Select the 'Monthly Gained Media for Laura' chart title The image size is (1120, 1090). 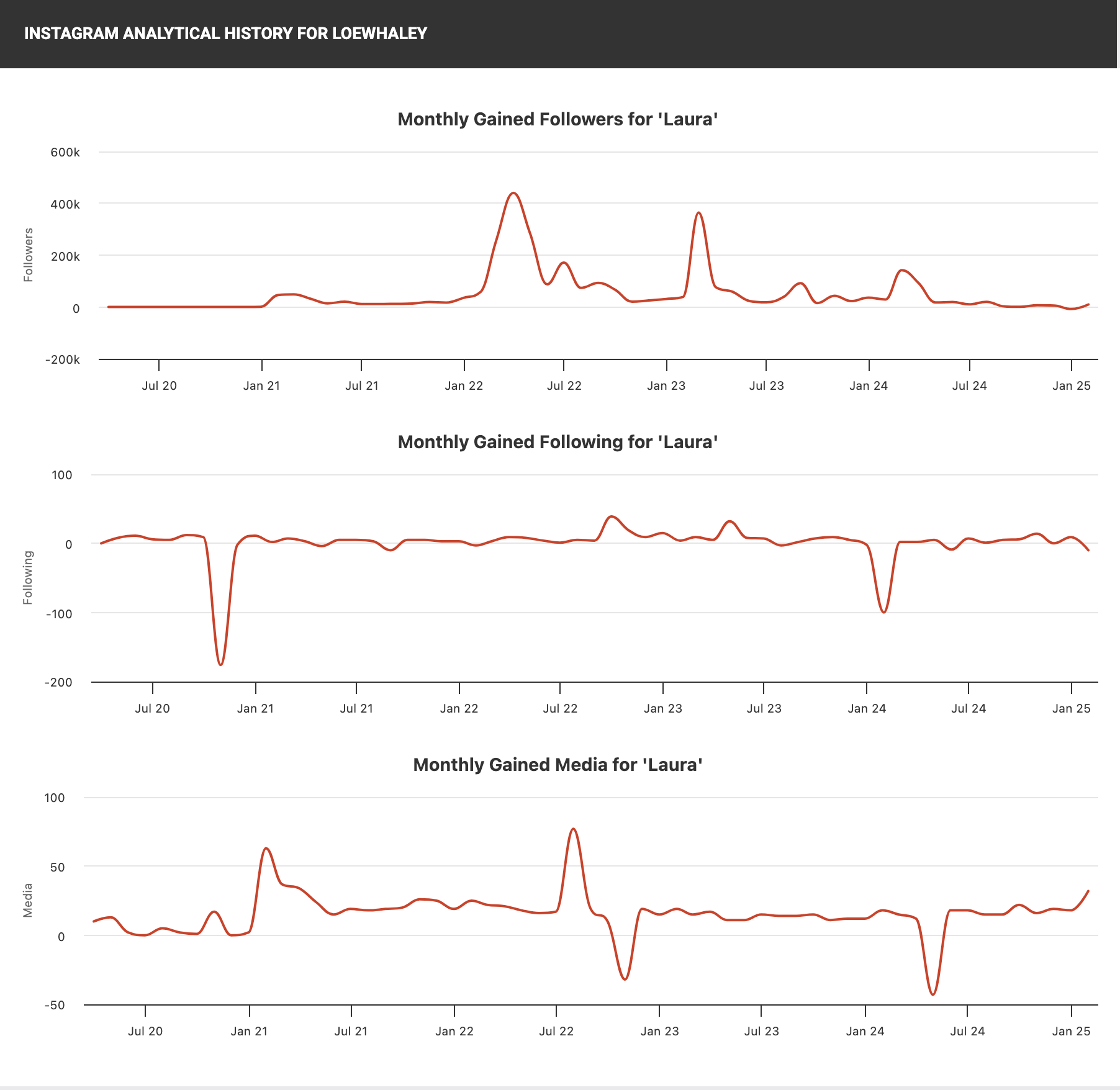pyautogui.click(x=558, y=765)
